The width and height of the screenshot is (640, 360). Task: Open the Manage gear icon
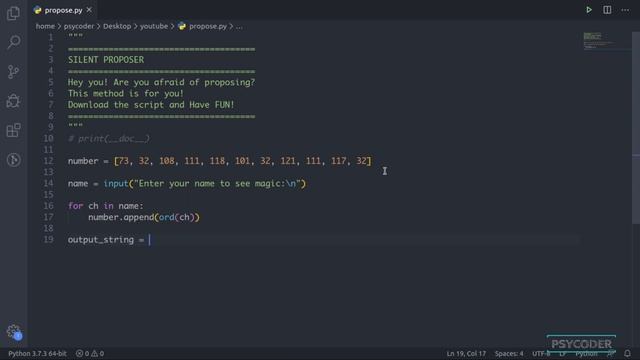13,331
